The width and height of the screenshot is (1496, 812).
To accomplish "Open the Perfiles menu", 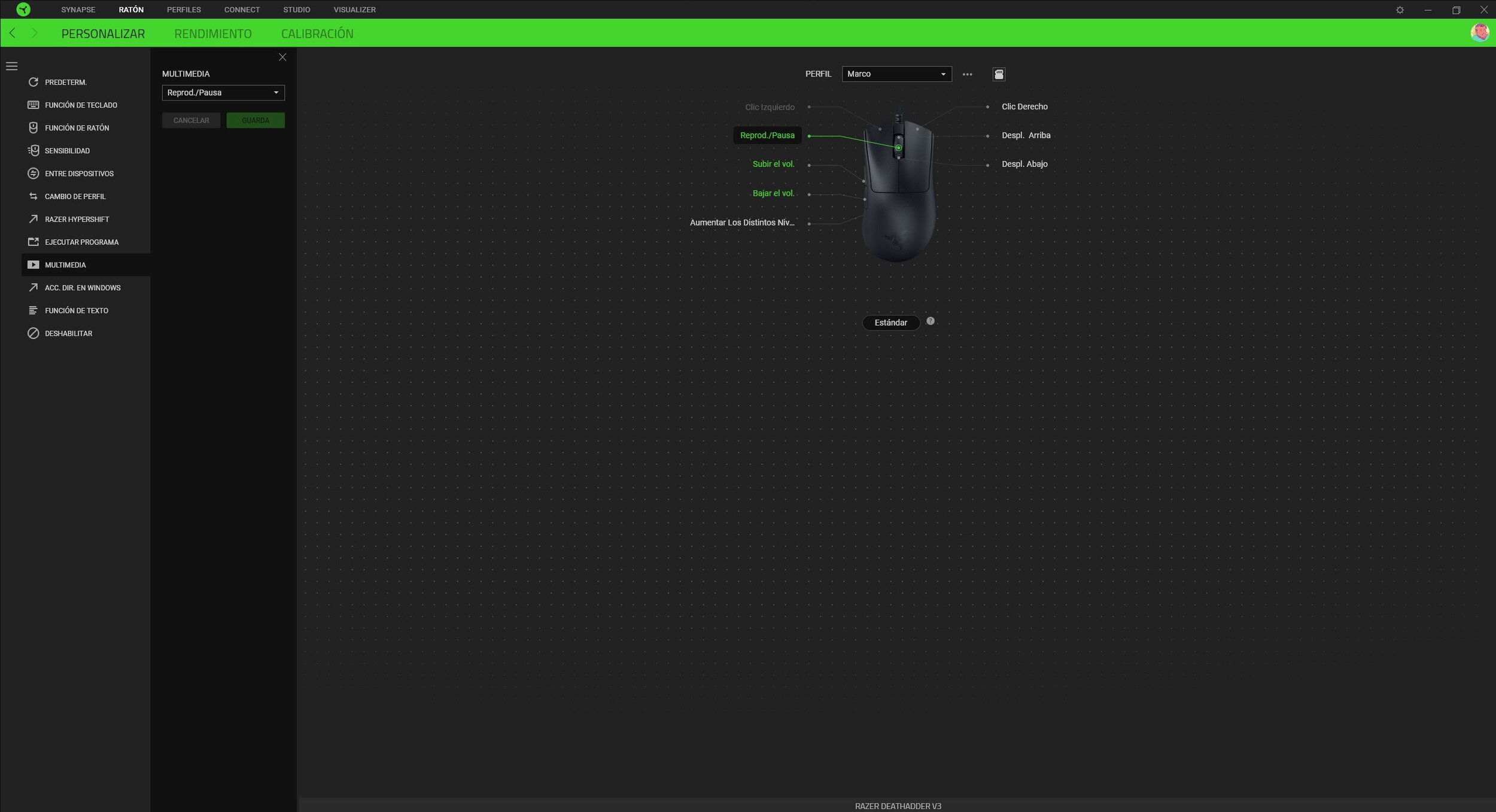I will 184,10.
